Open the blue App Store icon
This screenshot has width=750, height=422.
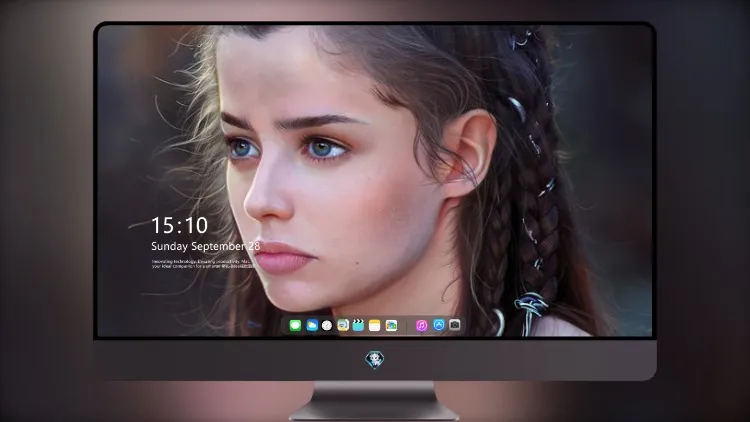[x=439, y=325]
